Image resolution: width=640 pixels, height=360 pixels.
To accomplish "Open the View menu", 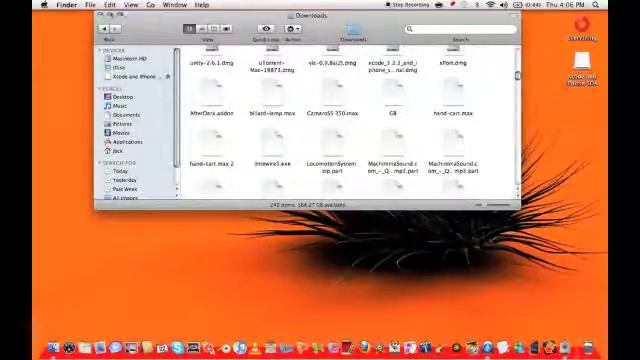I will pos(131,5).
